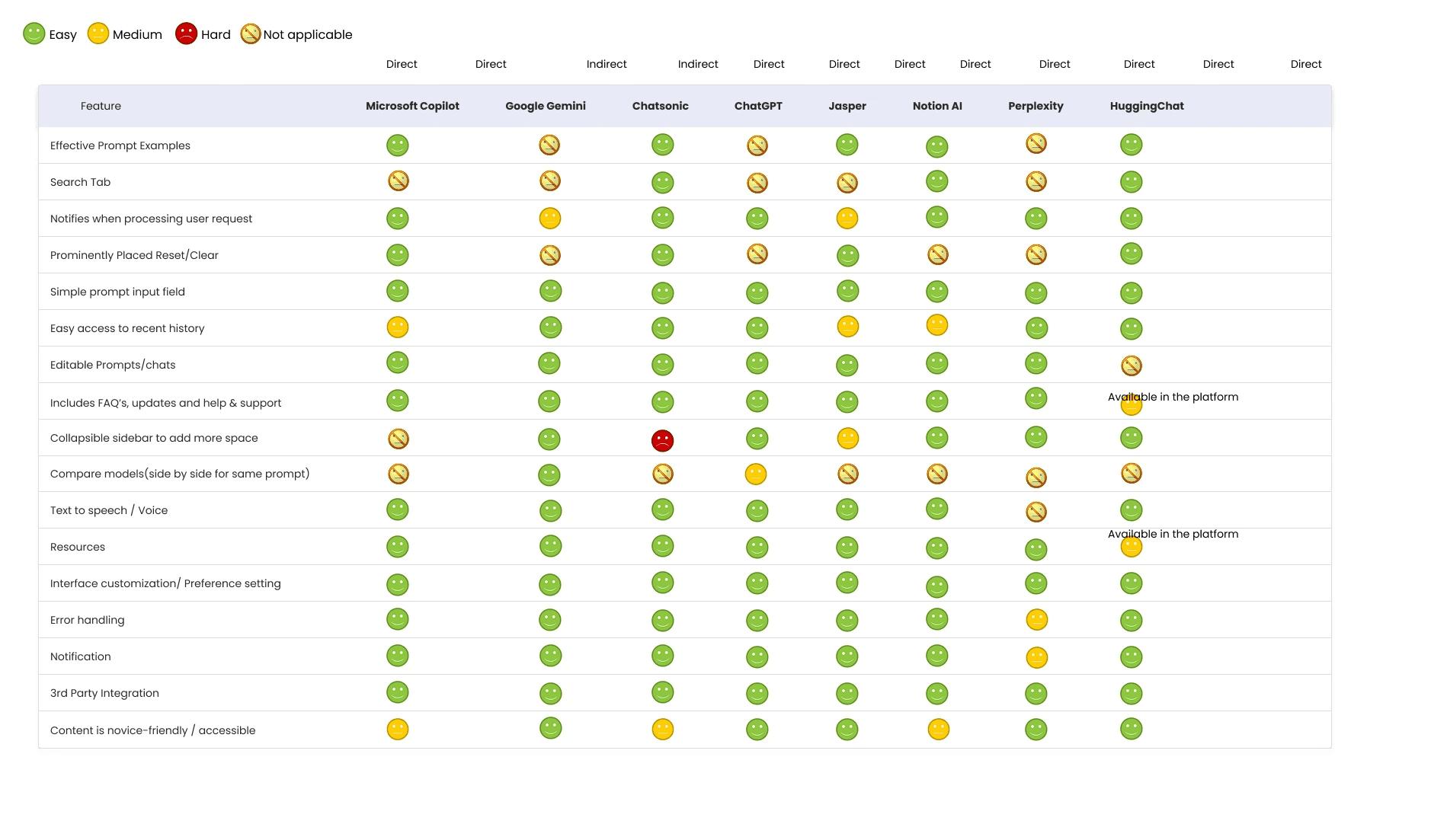Click the red Hard legend face icon
Image resolution: width=1447 pixels, height=840 pixels.
click(x=187, y=34)
